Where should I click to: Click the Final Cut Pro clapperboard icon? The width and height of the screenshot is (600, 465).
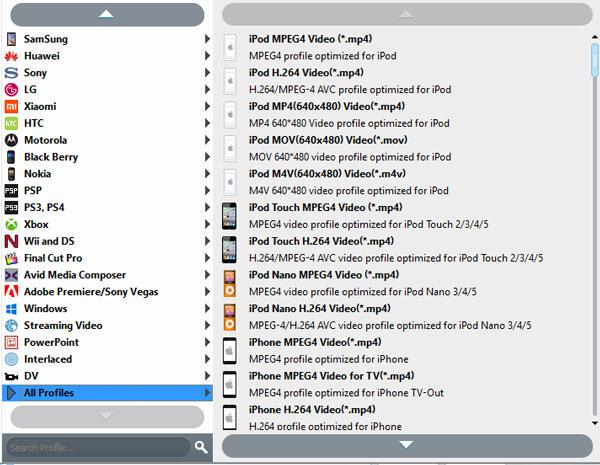(x=11, y=258)
